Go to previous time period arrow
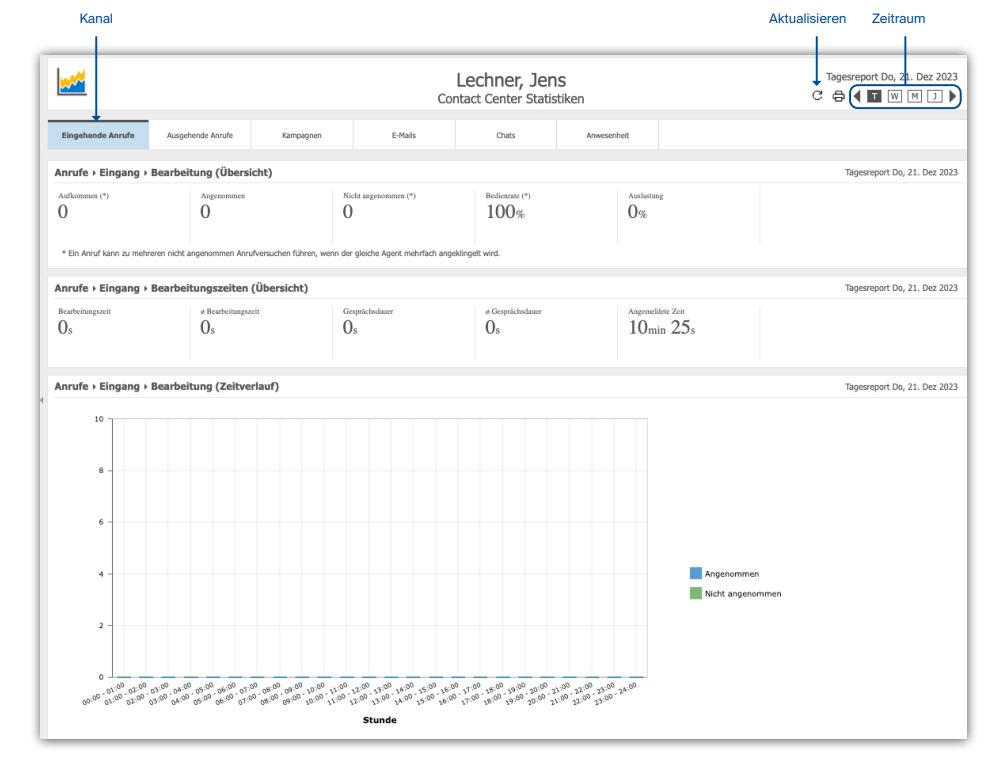Screen dimensions: 997x758 857,96
